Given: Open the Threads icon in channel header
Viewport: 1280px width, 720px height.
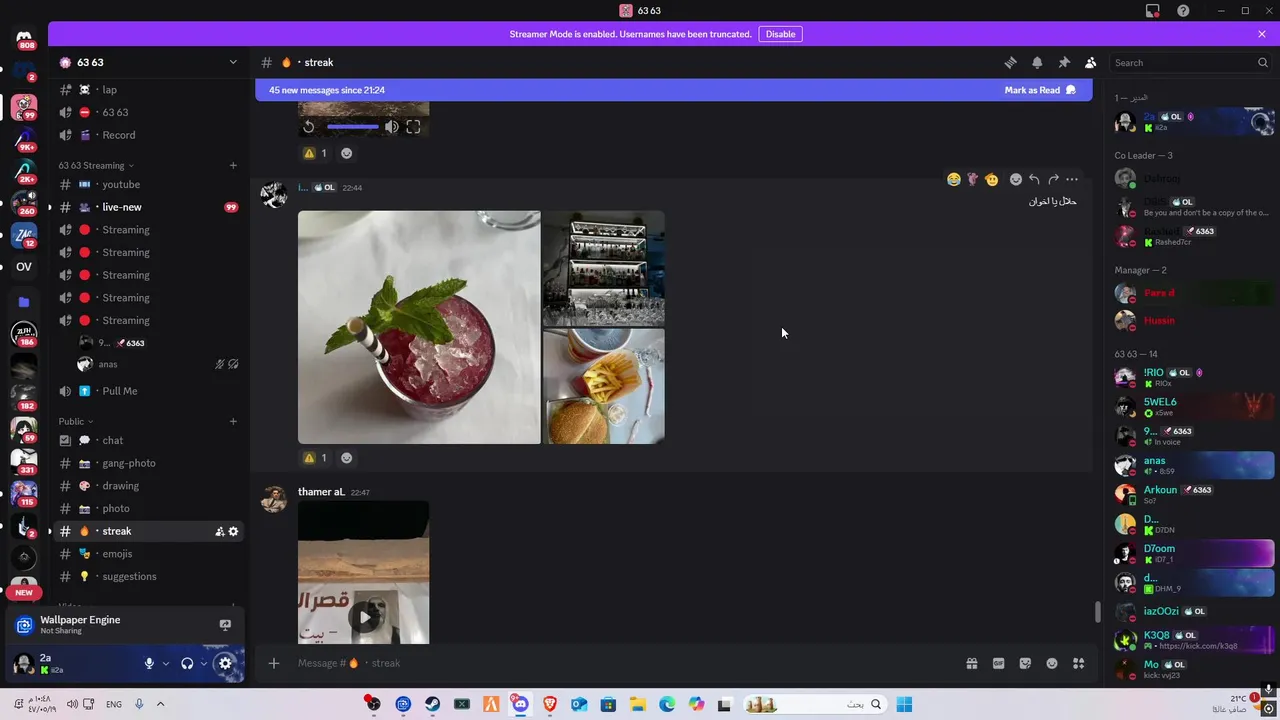Looking at the screenshot, I should pyautogui.click(x=1010, y=62).
